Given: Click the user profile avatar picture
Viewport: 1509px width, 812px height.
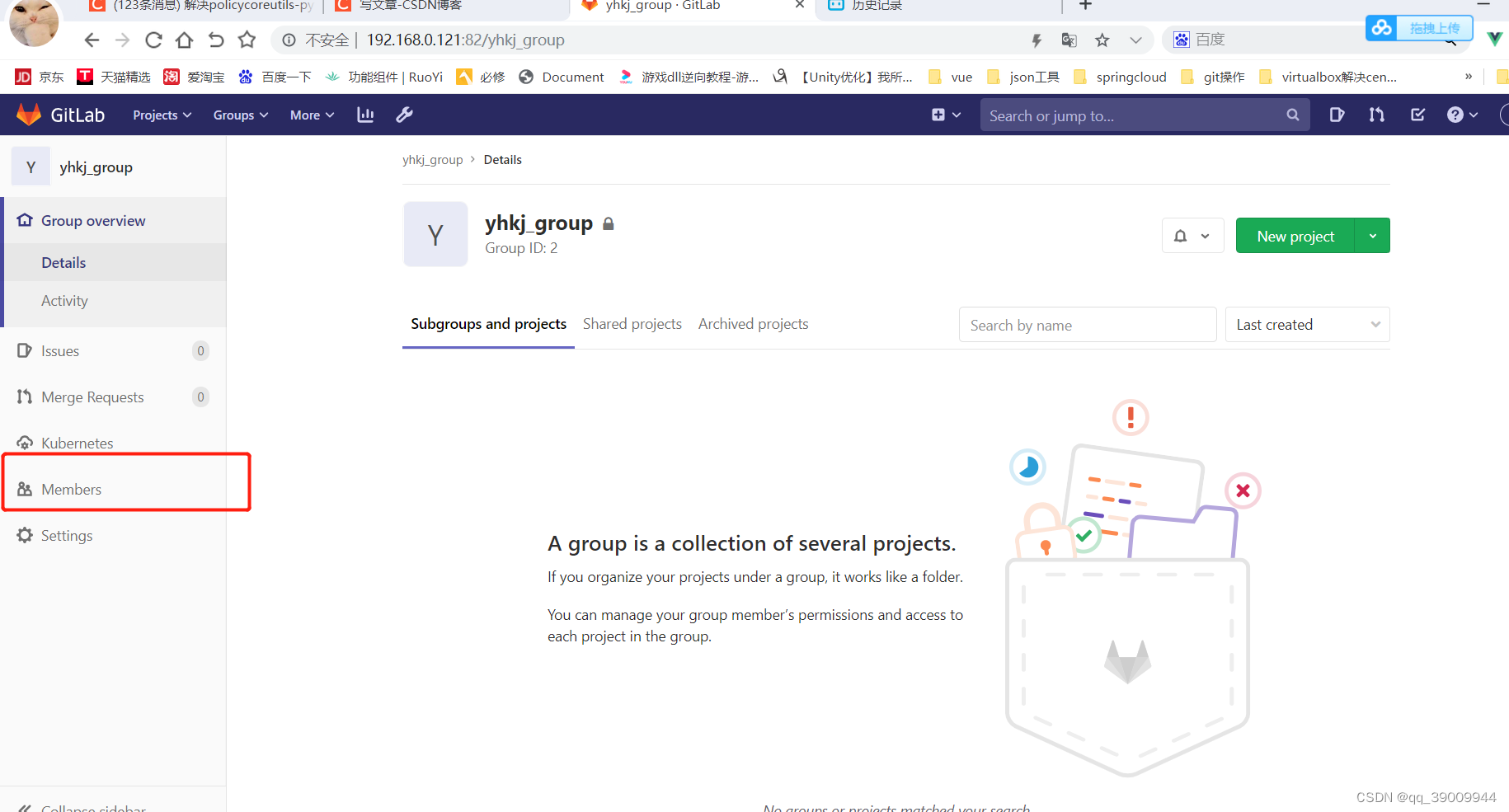Looking at the screenshot, I should point(34,21).
